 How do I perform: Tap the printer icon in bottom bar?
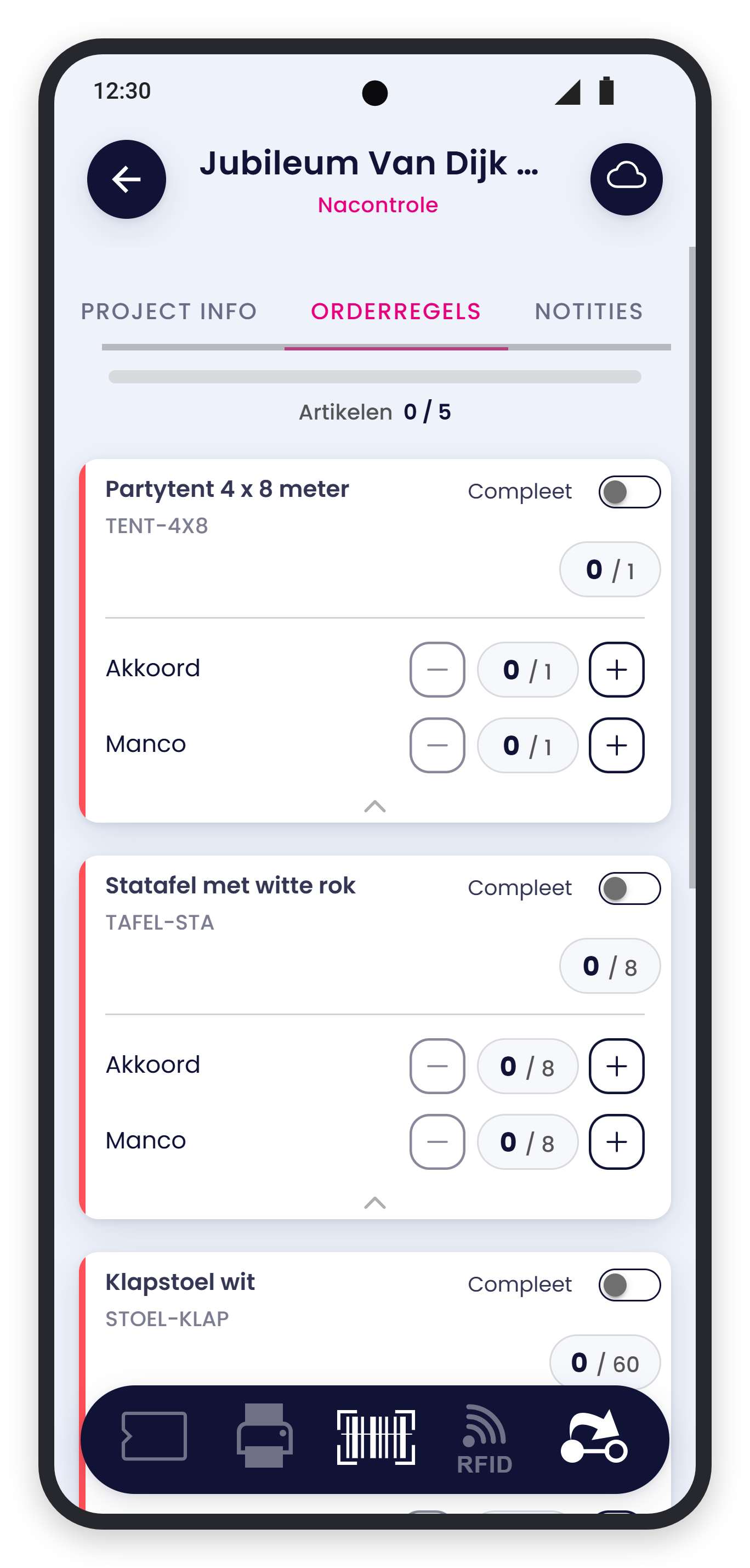pyautogui.click(x=265, y=1435)
